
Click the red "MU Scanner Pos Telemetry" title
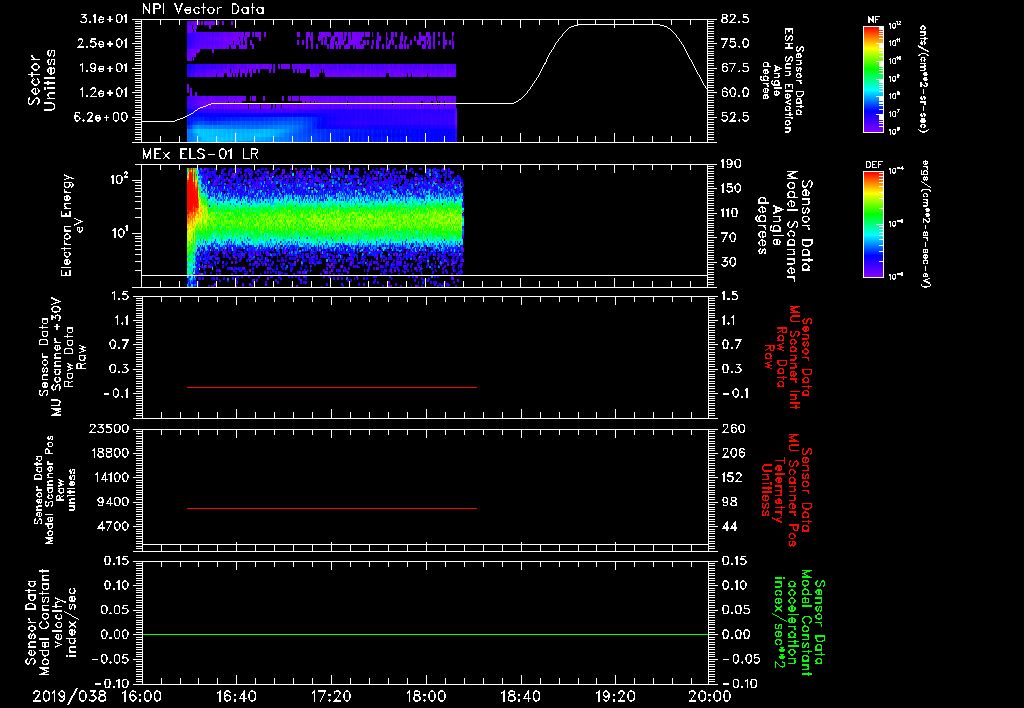click(x=787, y=490)
